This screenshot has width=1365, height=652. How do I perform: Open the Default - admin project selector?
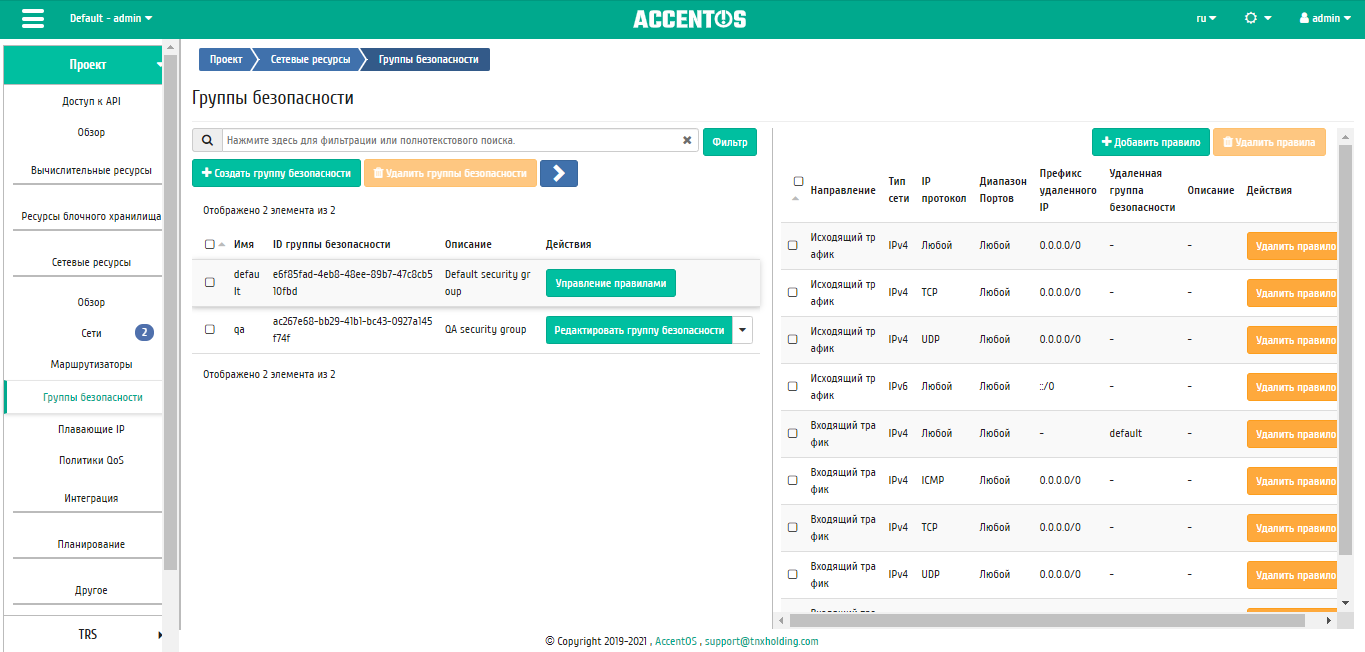[x=111, y=19]
